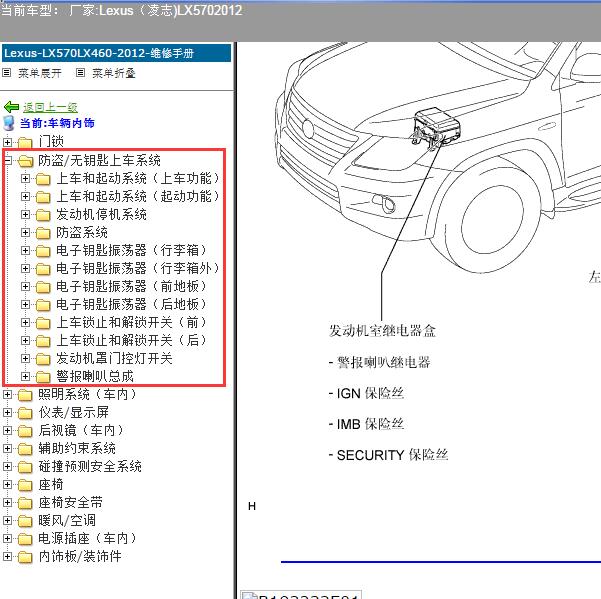601x599 pixels.
Task: Select 电子钥匙振荡器（后地板）tree label
Action: click(132, 304)
